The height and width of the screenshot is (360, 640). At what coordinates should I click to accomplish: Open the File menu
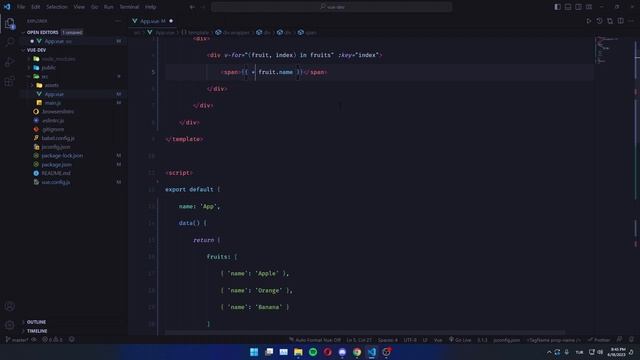click(x=21, y=7)
